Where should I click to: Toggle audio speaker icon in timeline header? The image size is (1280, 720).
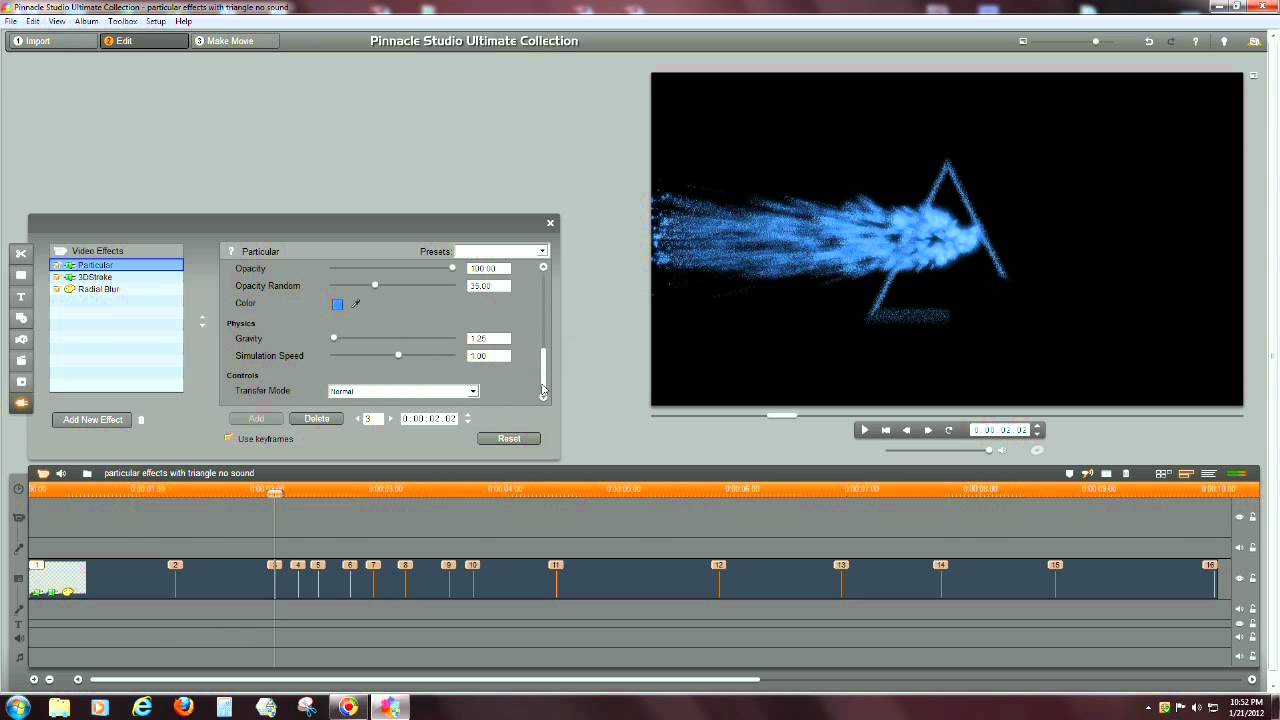tap(61, 474)
